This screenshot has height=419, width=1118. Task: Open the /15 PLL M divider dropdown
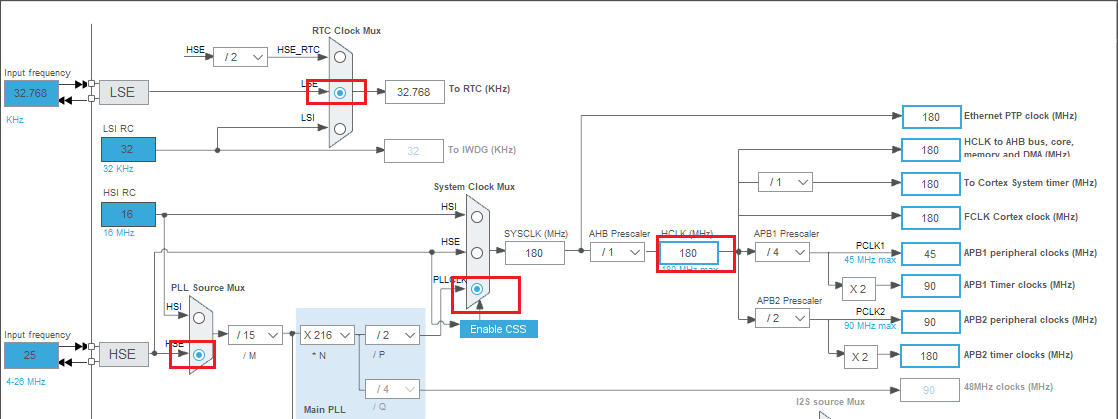click(x=255, y=334)
